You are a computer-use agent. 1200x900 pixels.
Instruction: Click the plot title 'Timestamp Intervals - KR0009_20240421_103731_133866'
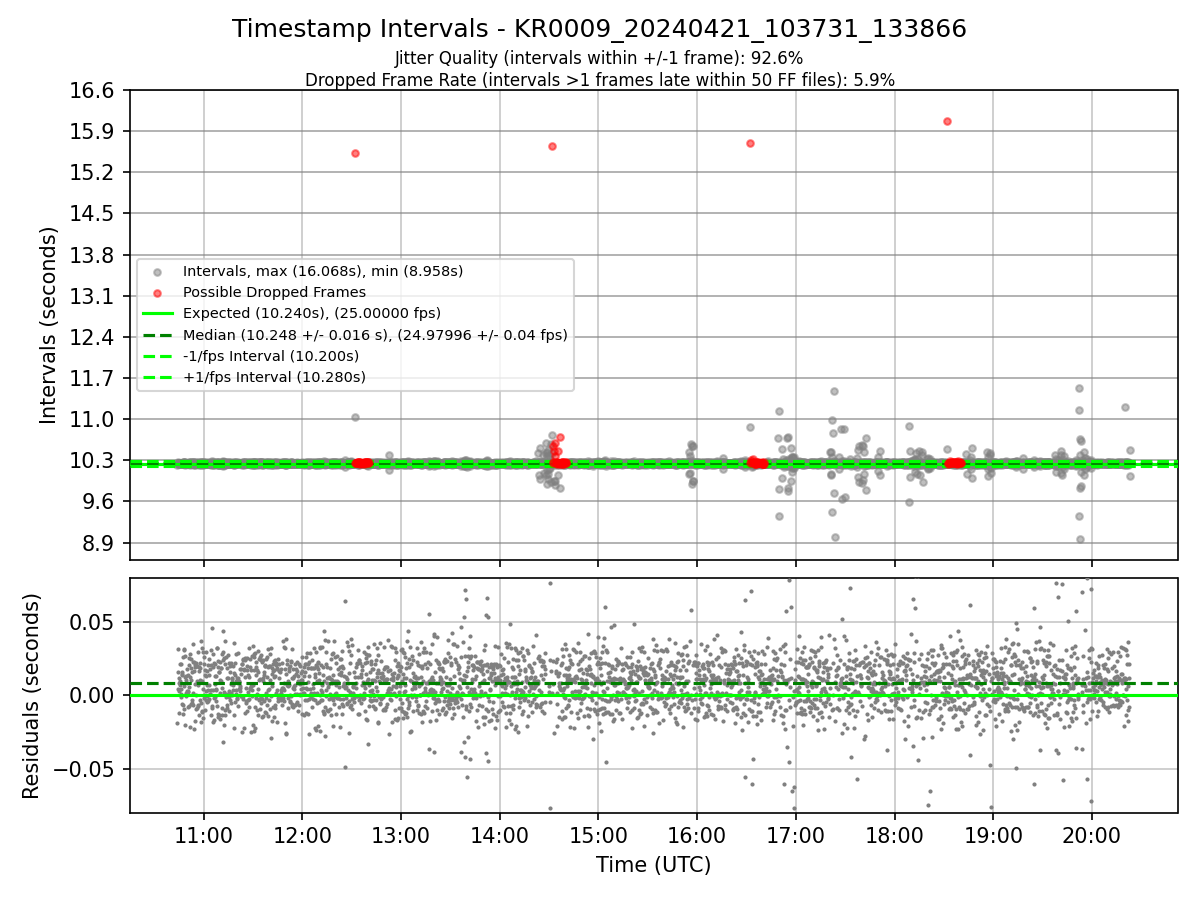[599, 29]
